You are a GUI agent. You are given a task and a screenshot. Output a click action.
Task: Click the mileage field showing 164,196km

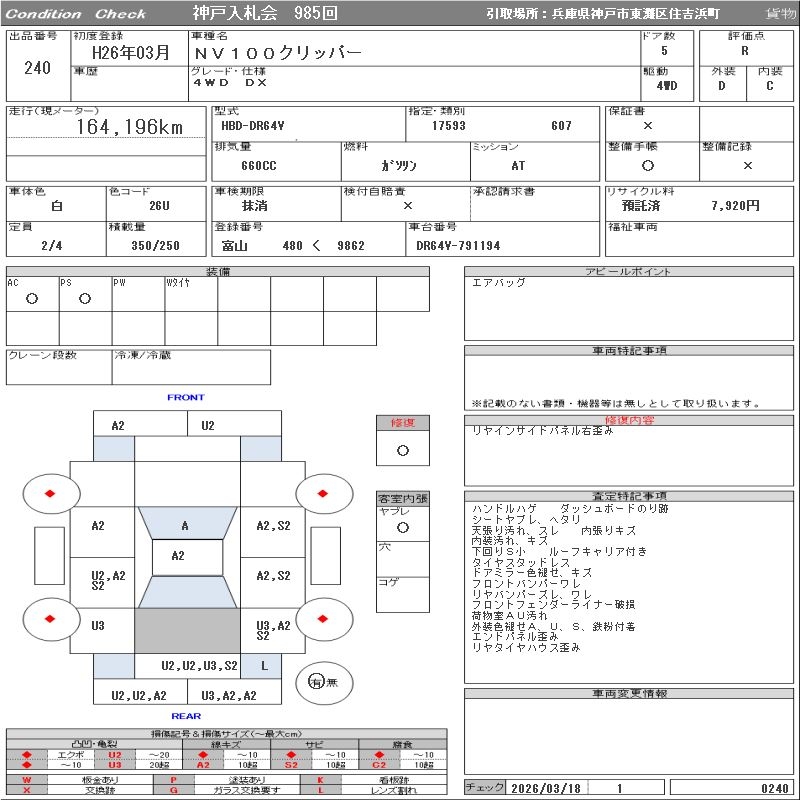tap(130, 127)
